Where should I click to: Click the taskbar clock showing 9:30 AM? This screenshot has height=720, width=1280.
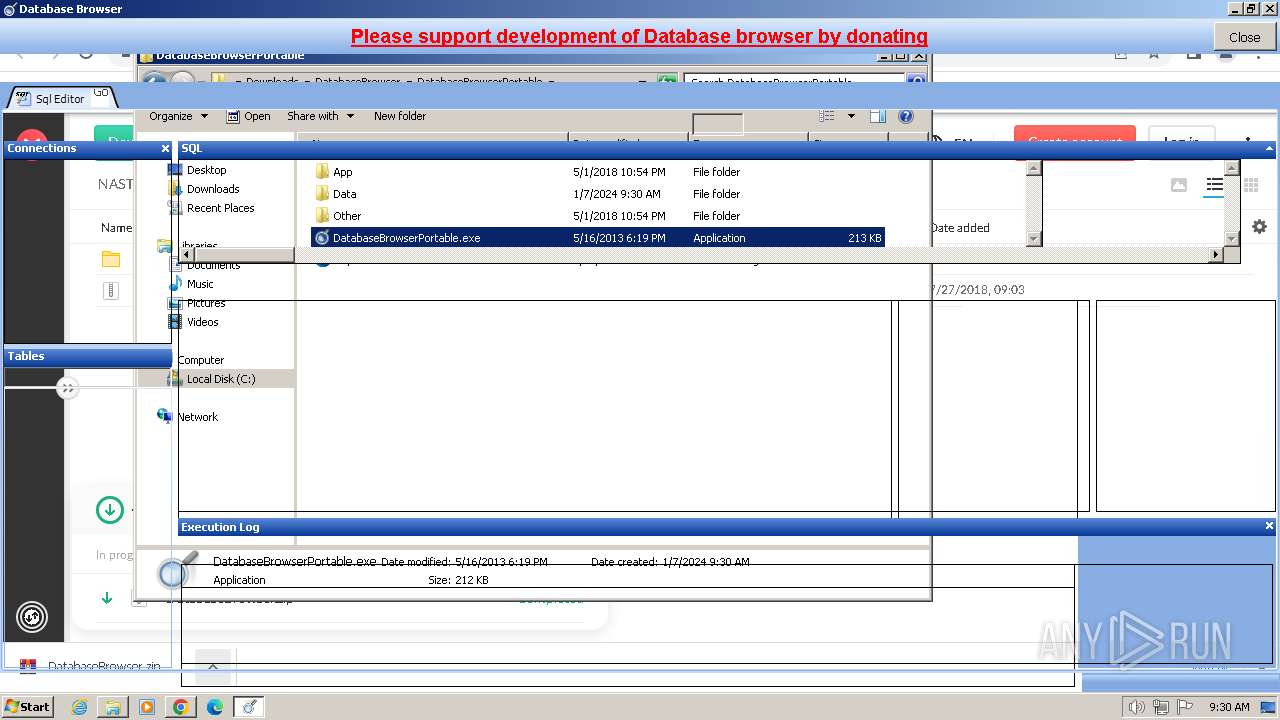[x=1229, y=707]
